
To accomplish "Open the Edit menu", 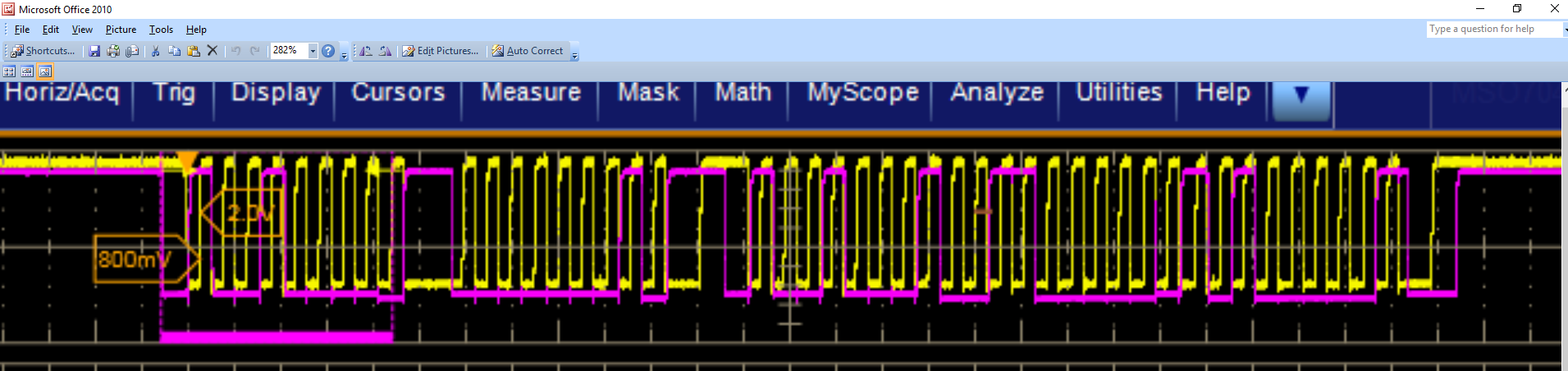I will click(x=51, y=30).
